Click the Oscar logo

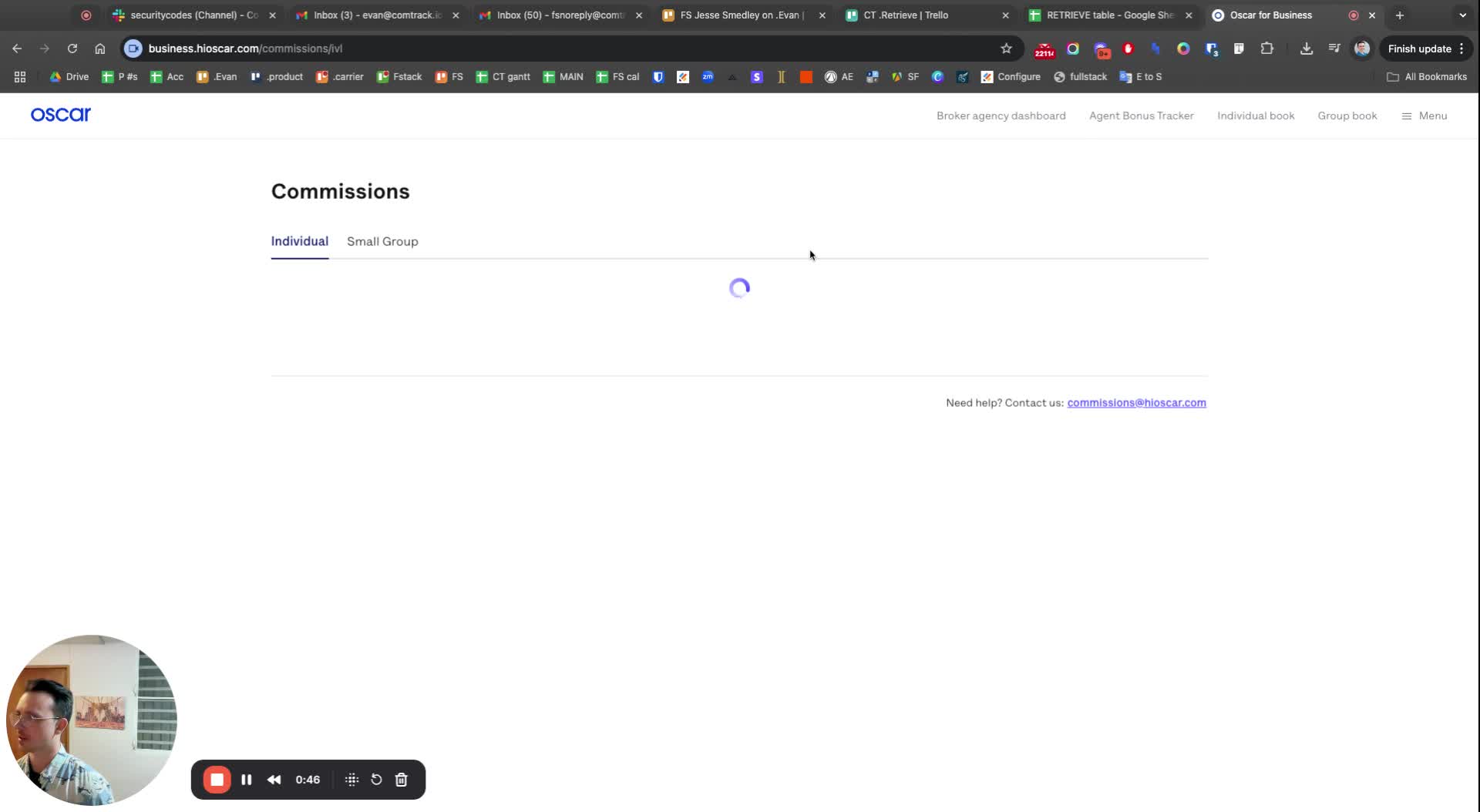click(x=61, y=115)
